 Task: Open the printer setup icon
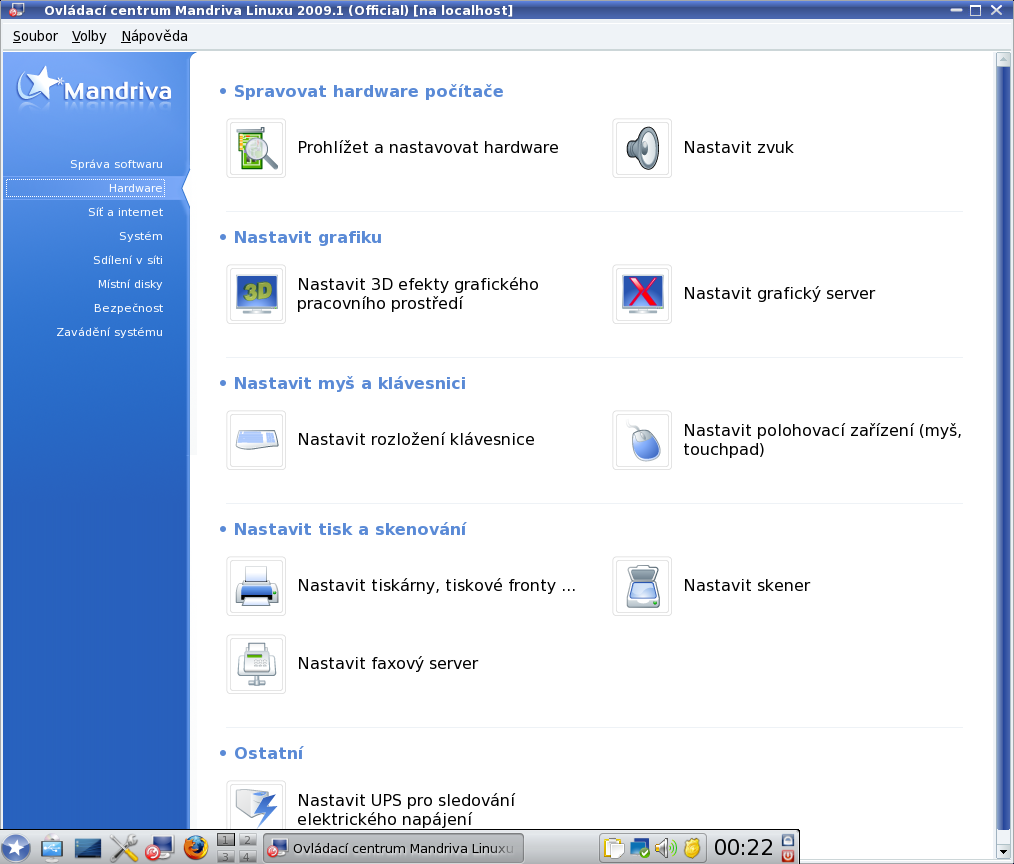pyautogui.click(x=256, y=586)
